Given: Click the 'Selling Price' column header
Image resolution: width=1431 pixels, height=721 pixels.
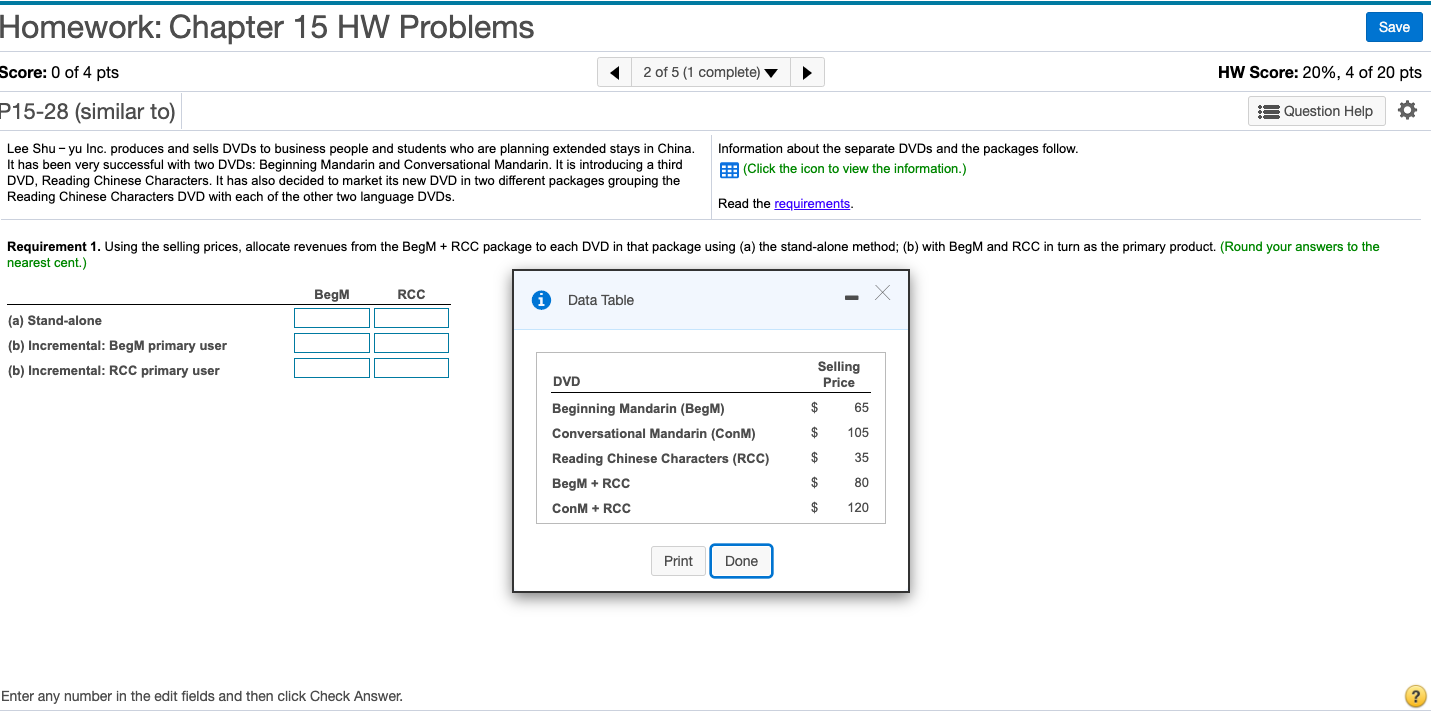Looking at the screenshot, I should pyautogui.click(x=838, y=374).
